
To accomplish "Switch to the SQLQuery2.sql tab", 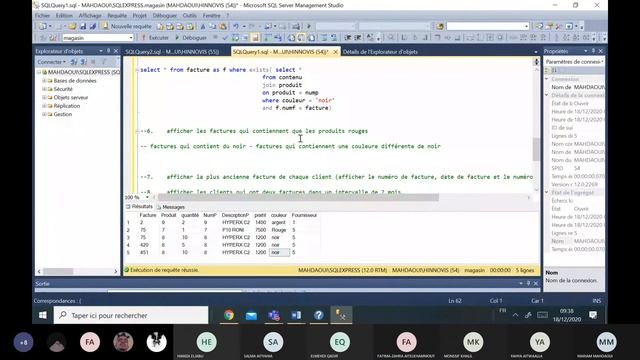I will (172, 52).
